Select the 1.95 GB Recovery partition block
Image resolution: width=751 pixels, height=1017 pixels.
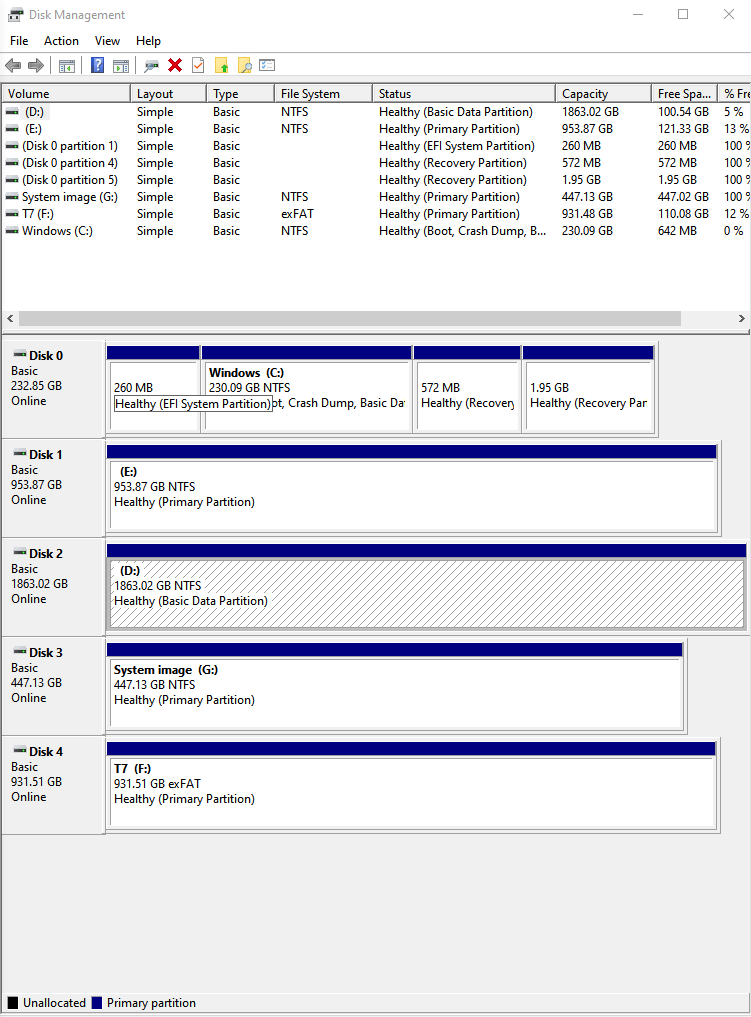(x=588, y=389)
